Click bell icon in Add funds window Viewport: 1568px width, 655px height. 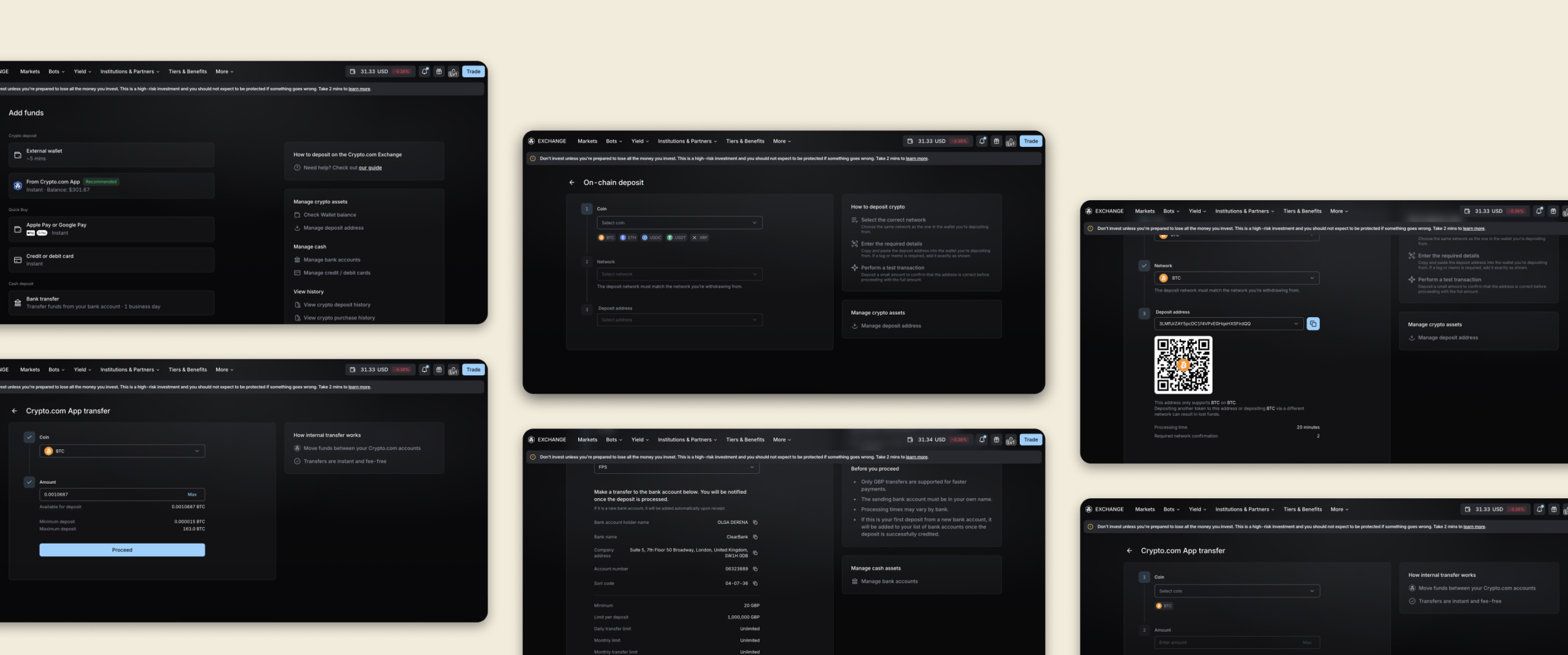(x=424, y=71)
